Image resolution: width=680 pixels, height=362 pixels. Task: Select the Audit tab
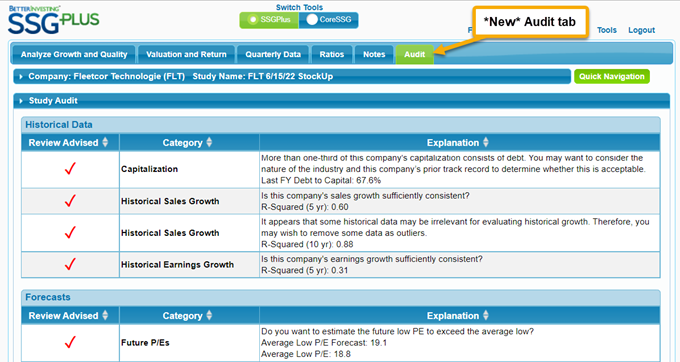point(415,55)
